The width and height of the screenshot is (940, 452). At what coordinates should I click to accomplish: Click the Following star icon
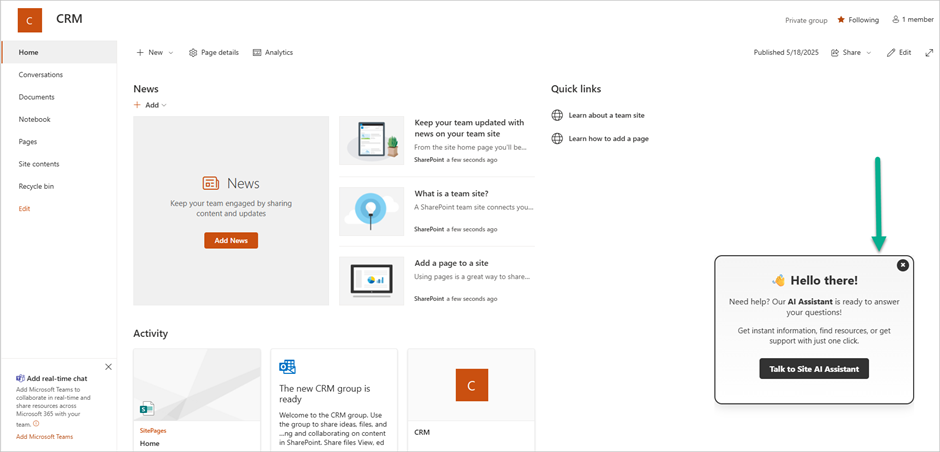coord(841,20)
